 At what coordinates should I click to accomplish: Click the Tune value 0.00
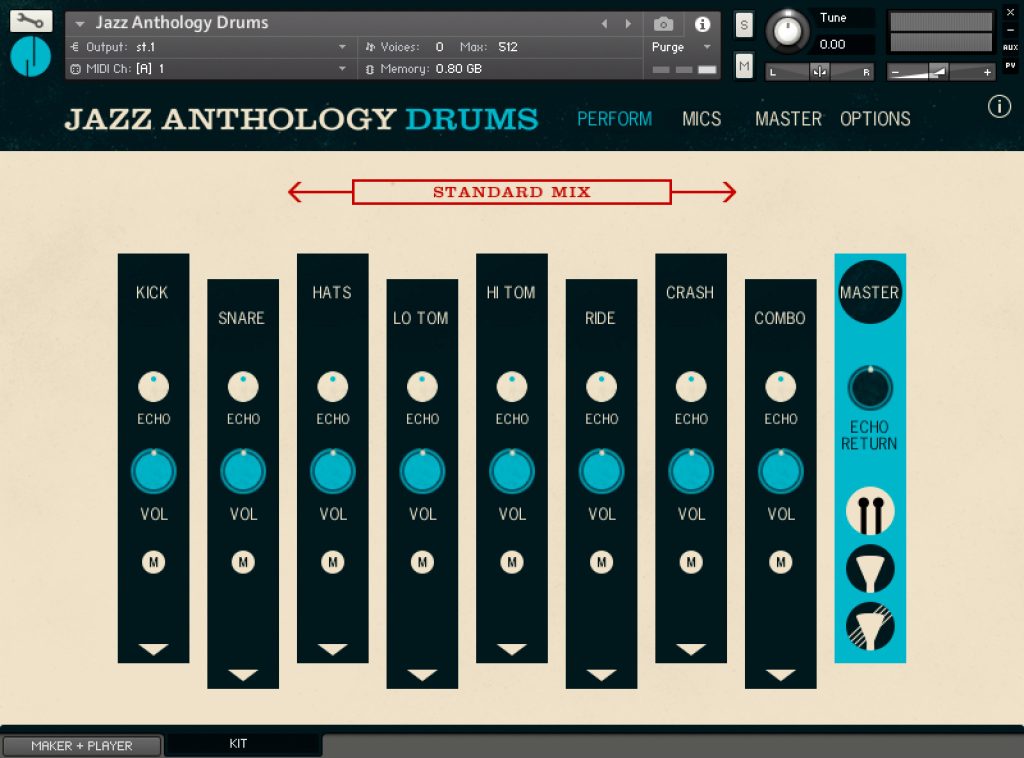833,44
